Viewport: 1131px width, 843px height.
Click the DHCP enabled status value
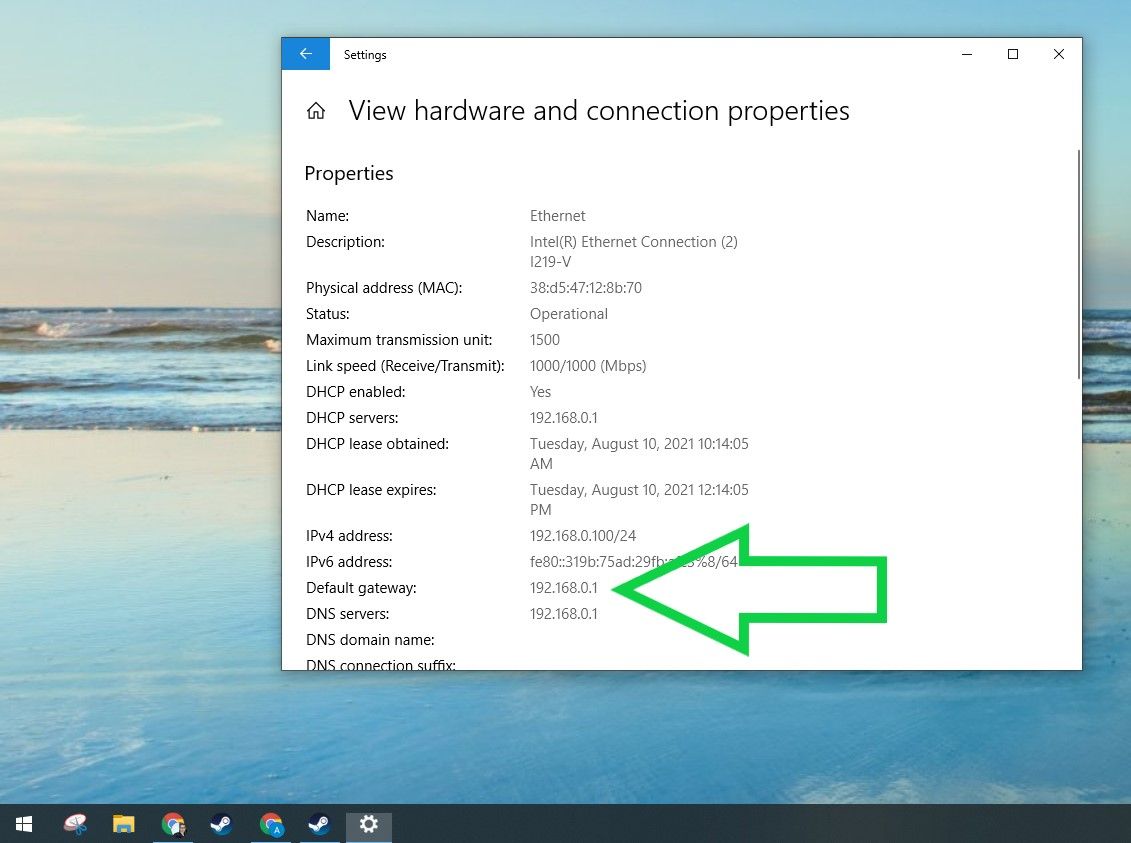click(x=540, y=391)
